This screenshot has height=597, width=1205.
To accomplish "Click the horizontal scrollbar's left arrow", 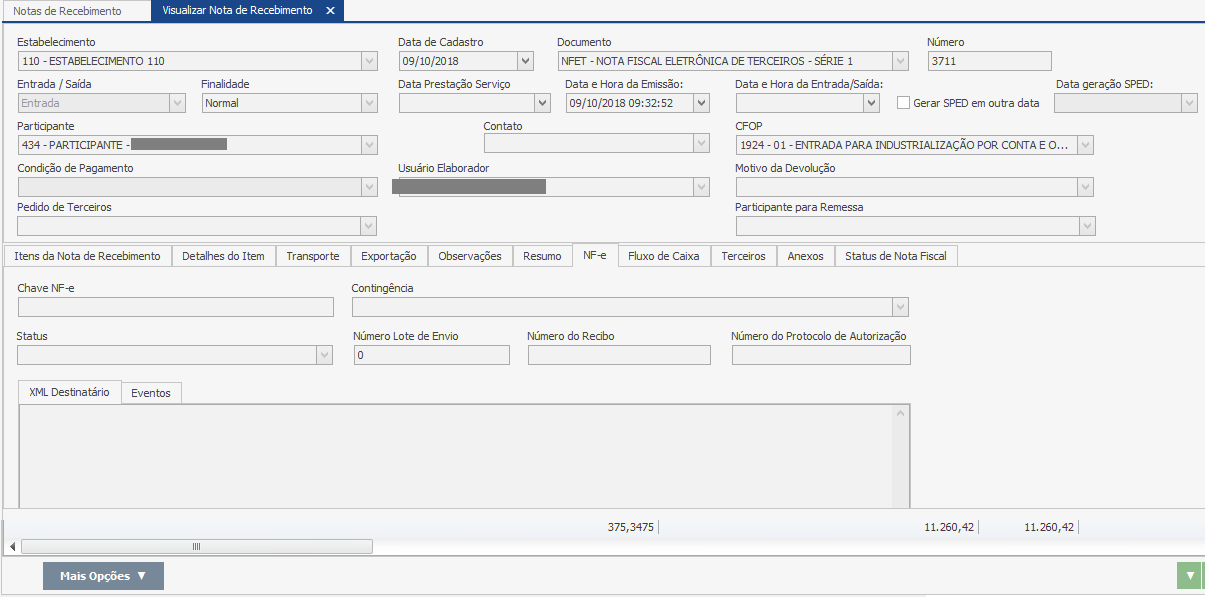I will coord(12,547).
